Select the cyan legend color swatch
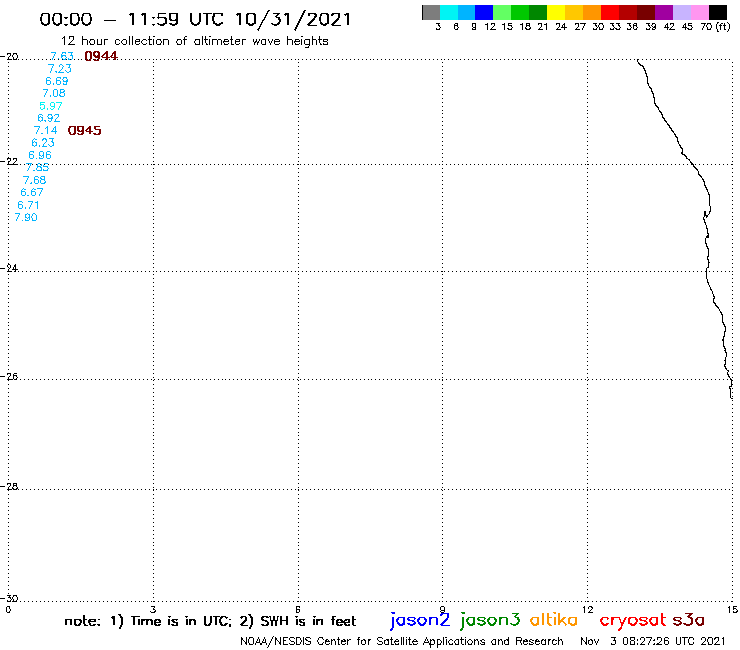 click(449, 12)
